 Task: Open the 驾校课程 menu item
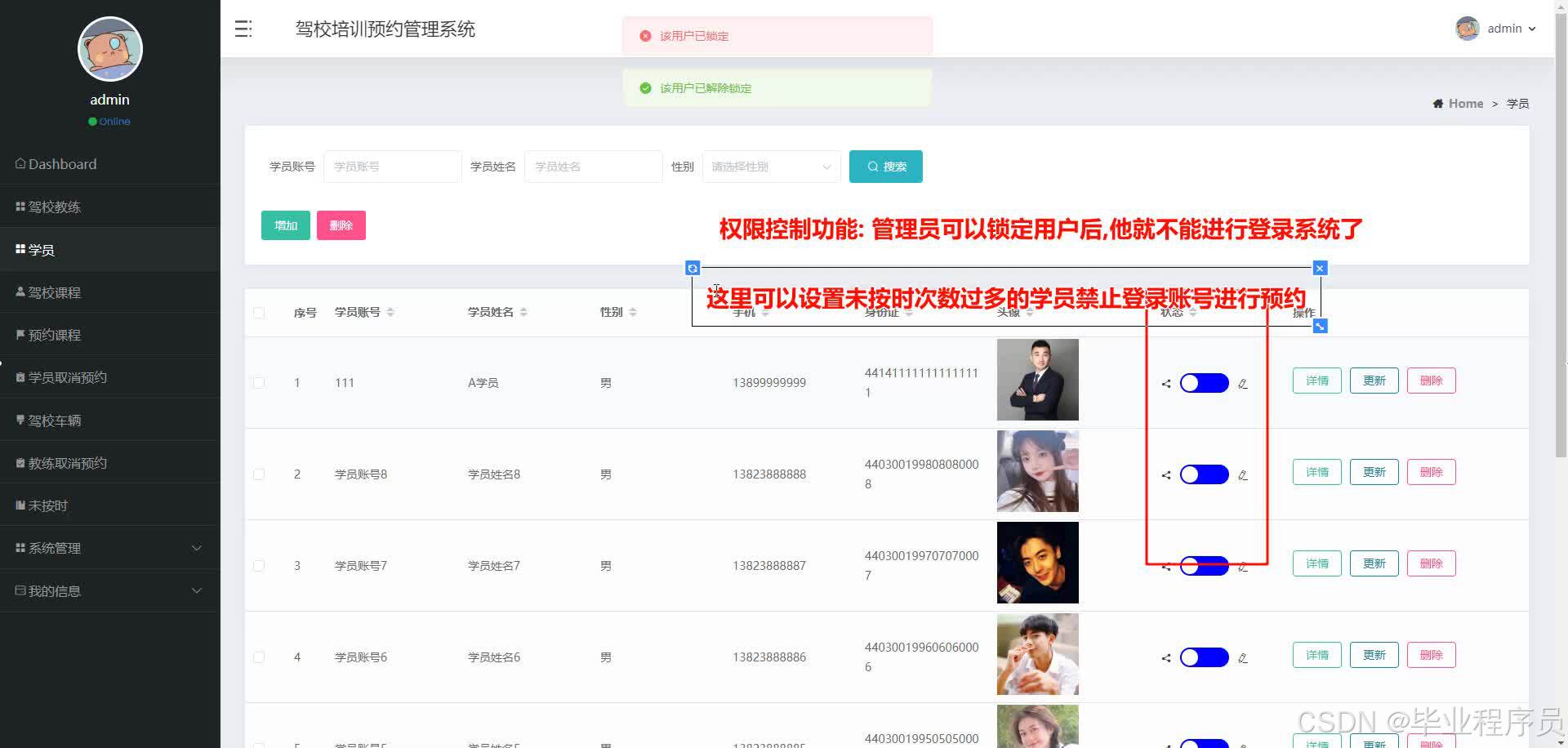coord(110,292)
